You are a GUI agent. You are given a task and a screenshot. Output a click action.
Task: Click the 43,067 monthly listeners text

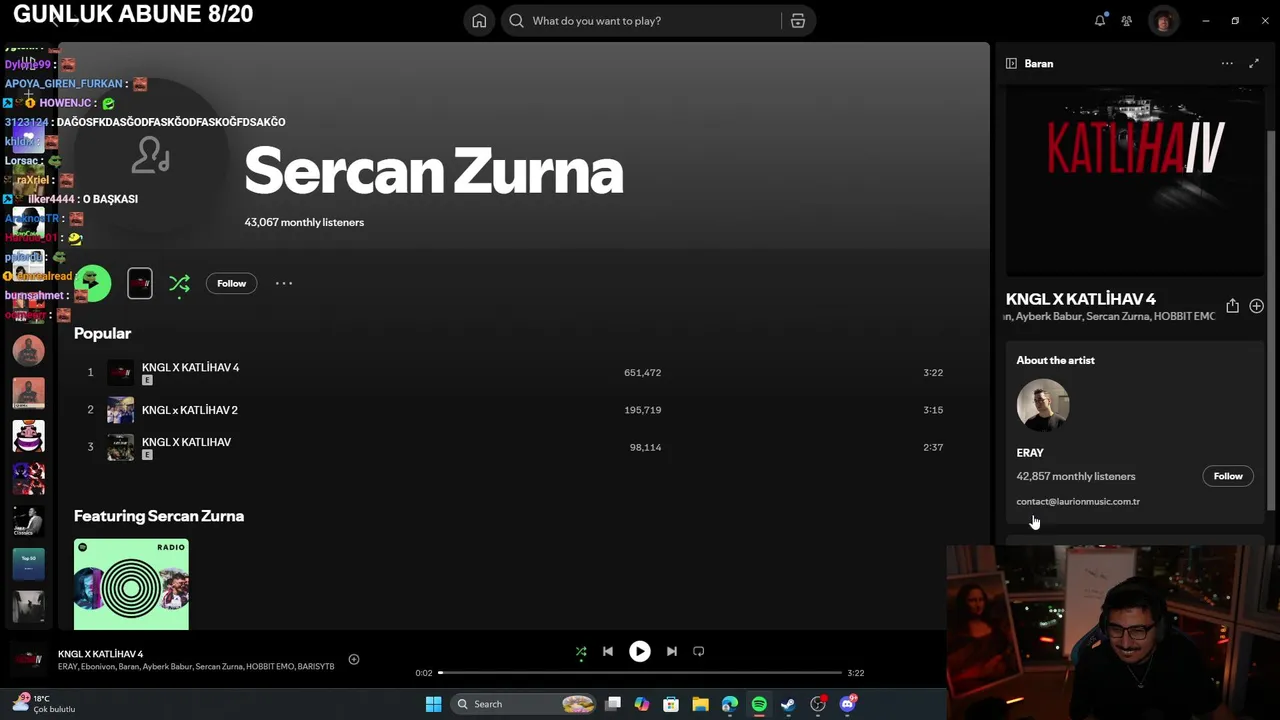[x=304, y=222]
